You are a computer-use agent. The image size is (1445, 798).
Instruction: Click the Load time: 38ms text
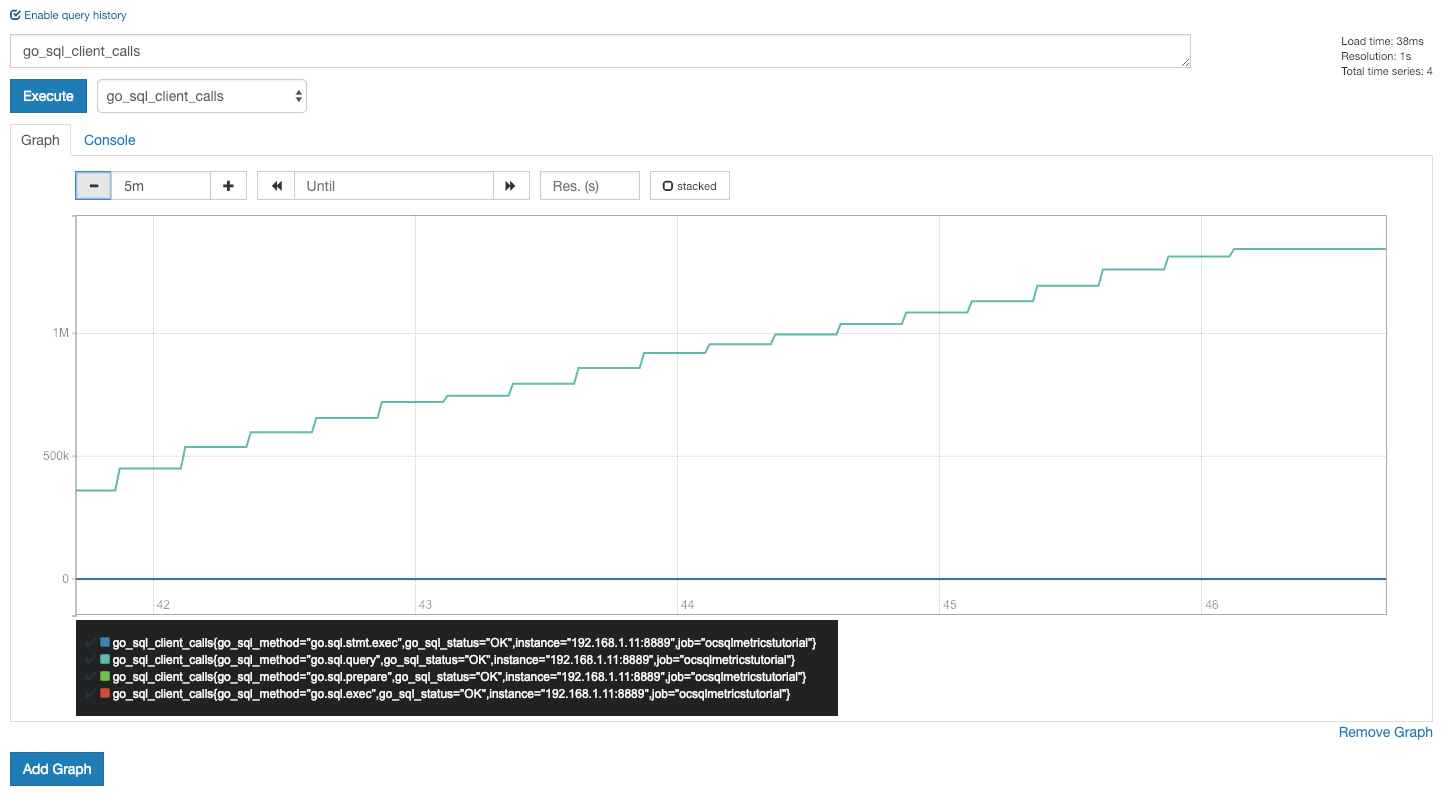[1382, 41]
